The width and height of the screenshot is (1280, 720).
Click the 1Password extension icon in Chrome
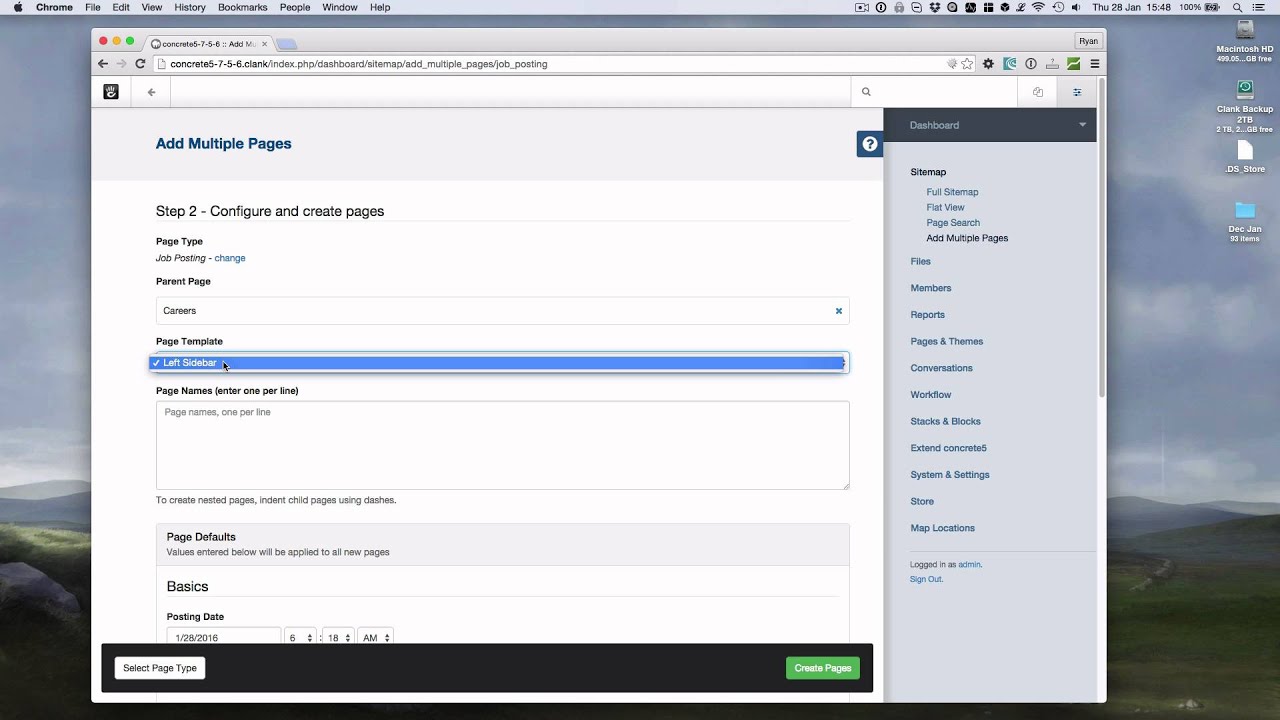pos(1031,64)
